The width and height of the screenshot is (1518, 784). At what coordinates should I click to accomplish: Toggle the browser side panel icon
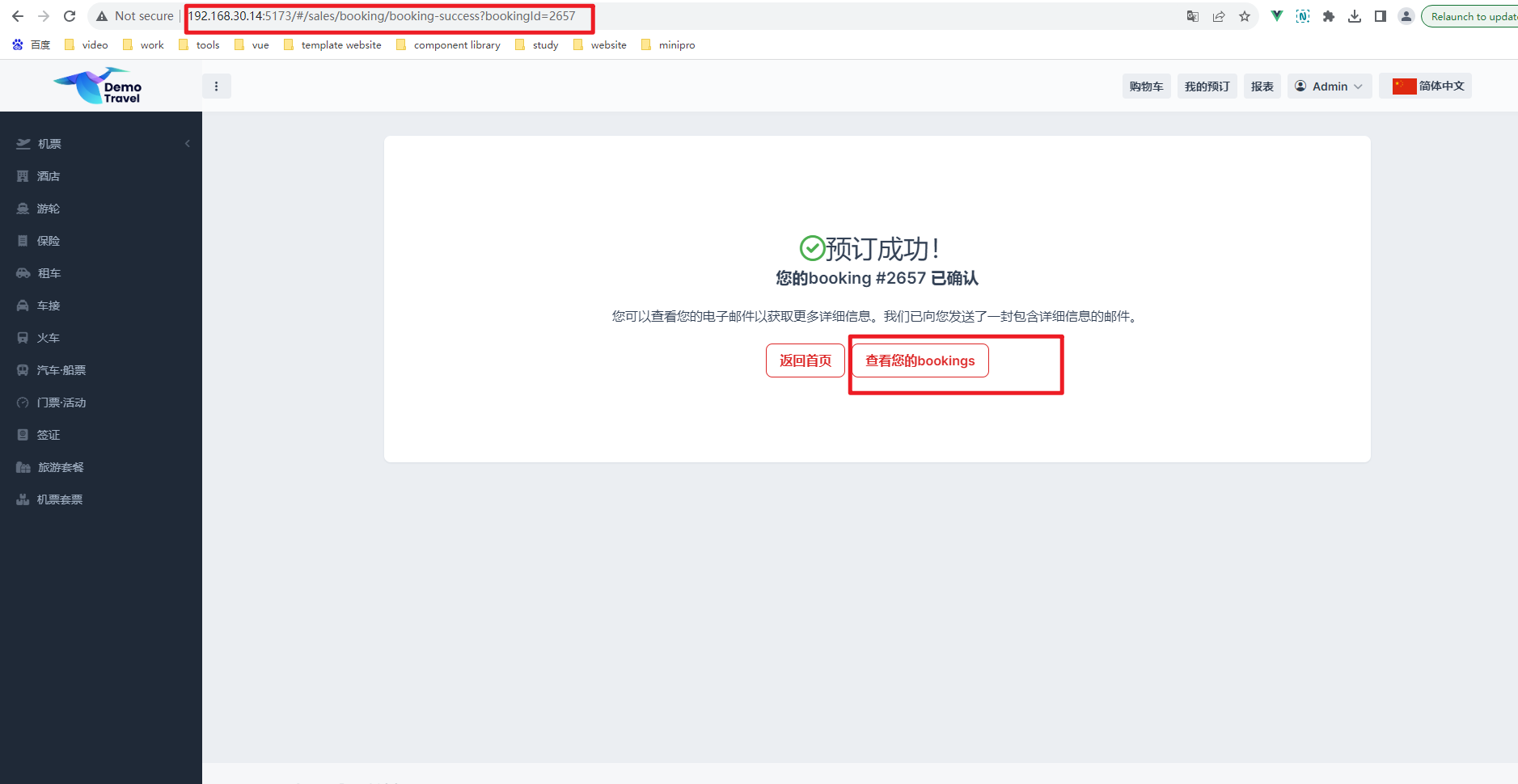1381,16
